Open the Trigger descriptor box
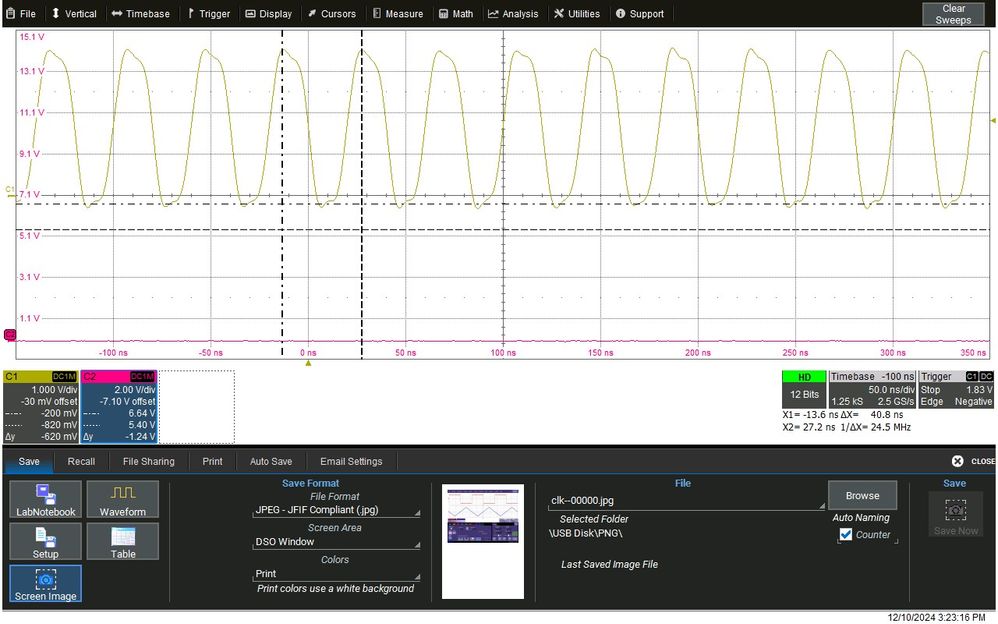This screenshot has height=624, width=998. click(956, 389)
